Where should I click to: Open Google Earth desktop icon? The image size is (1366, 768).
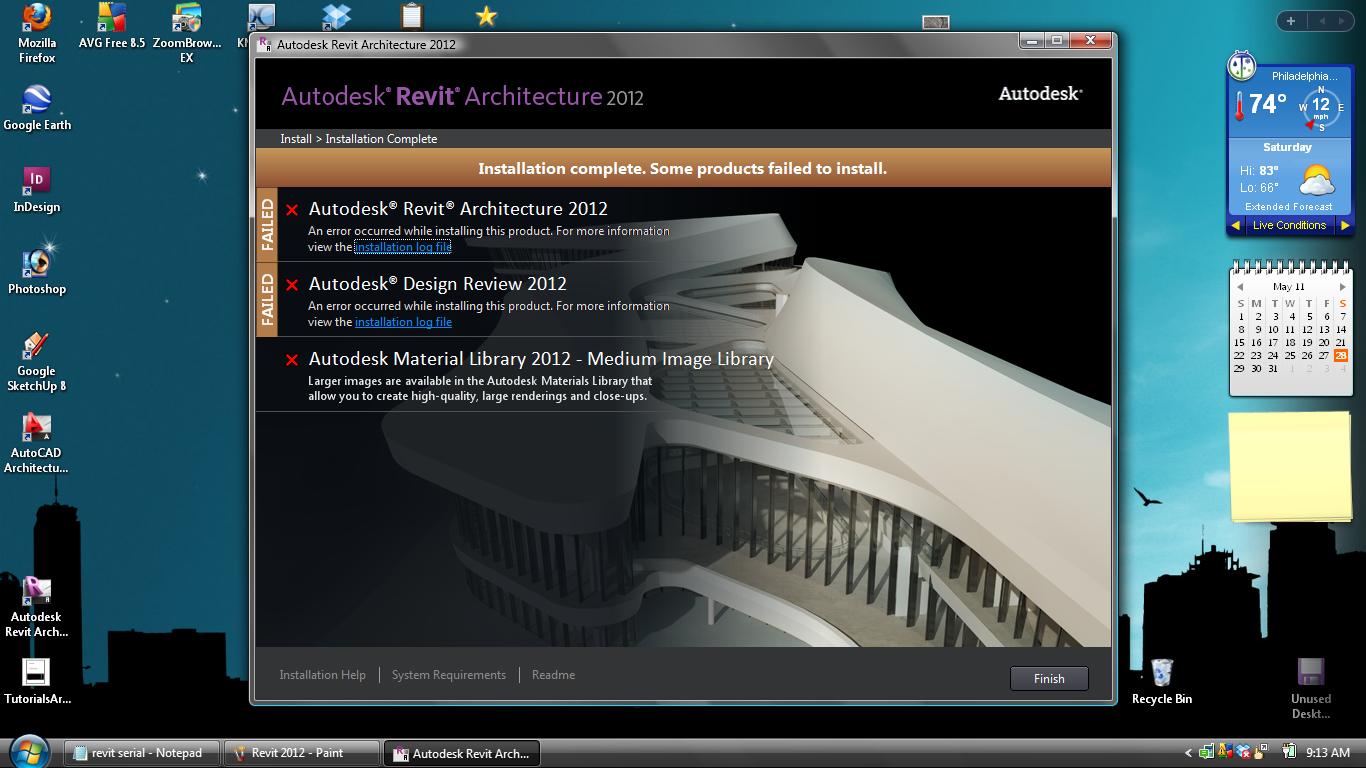point(37,107)
